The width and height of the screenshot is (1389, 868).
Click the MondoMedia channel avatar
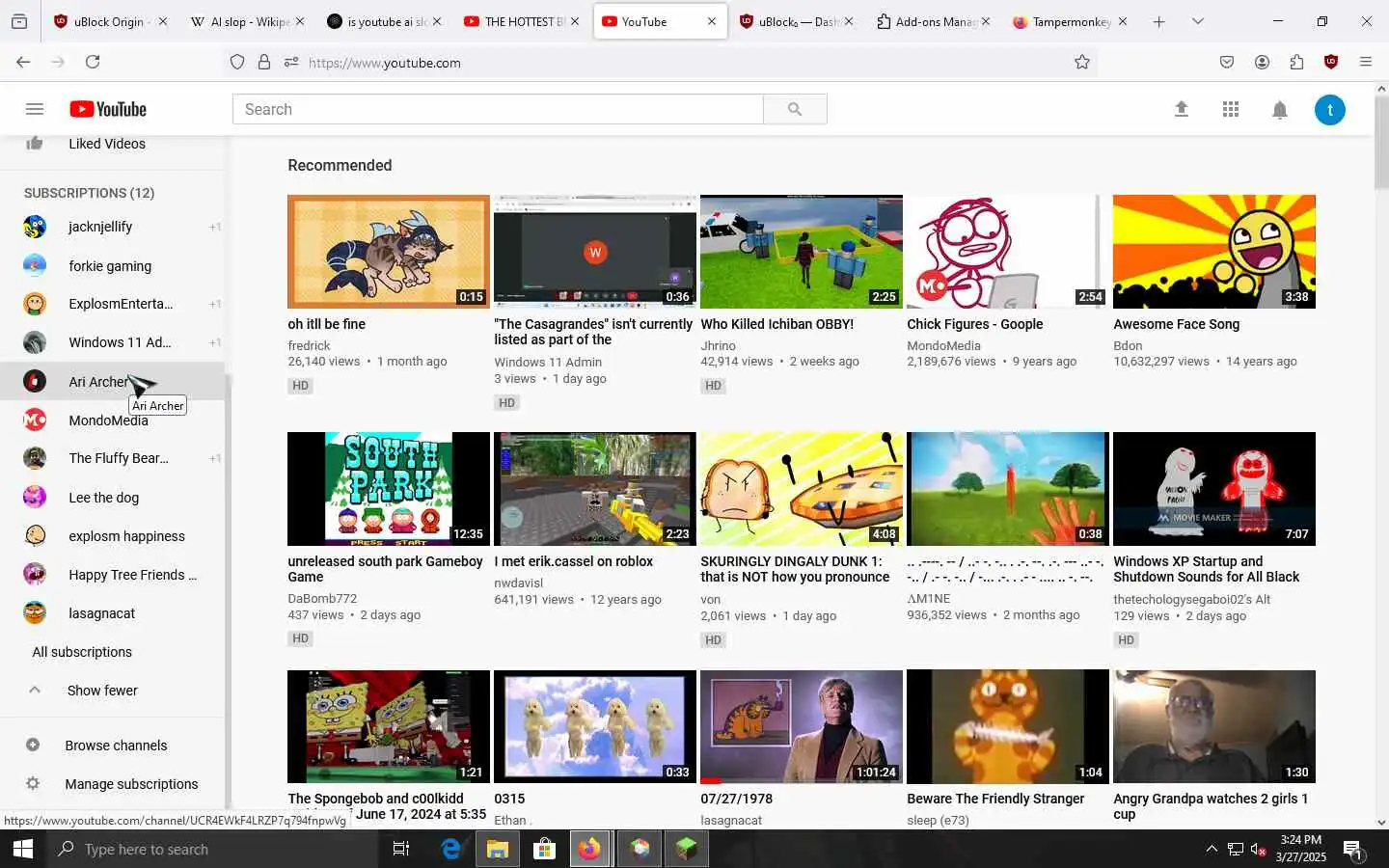coord(35,420)
